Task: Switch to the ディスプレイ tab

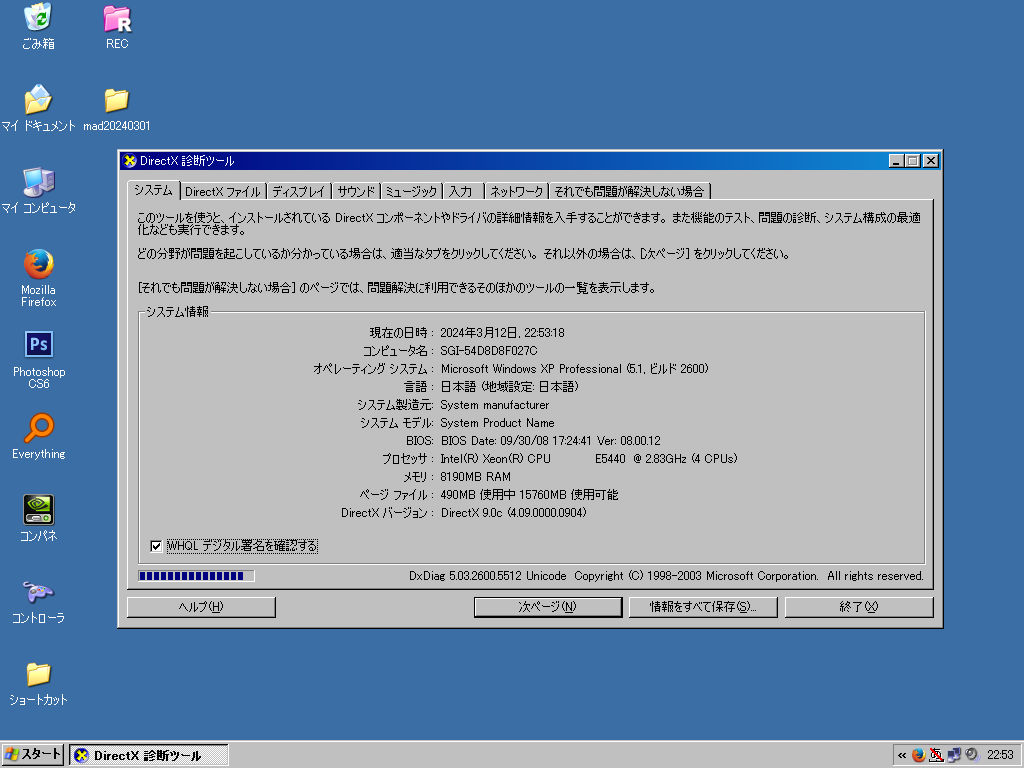Action: [298, 191]
